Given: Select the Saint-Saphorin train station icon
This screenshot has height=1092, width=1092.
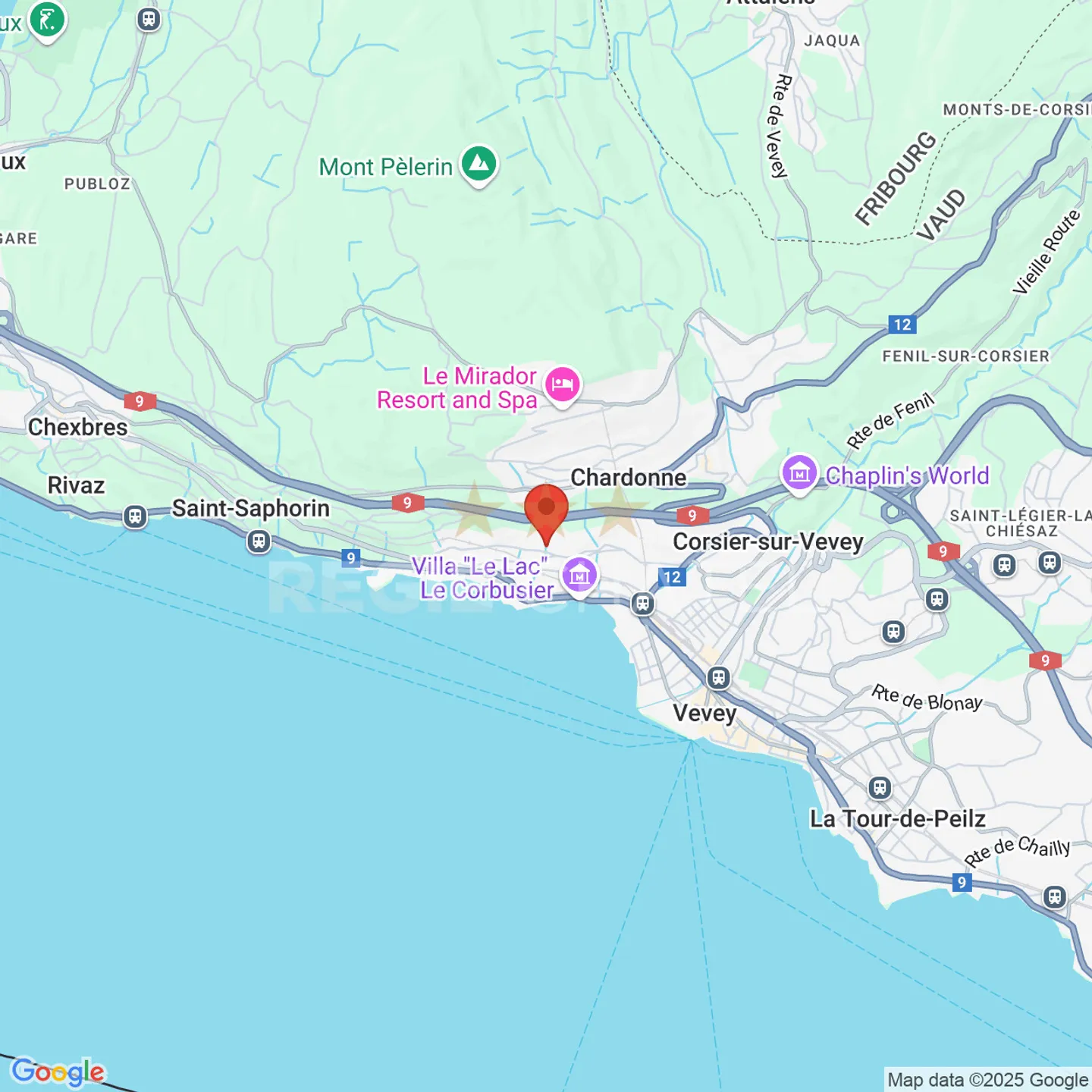Looking at the screenshot, I should pos(259,541).
